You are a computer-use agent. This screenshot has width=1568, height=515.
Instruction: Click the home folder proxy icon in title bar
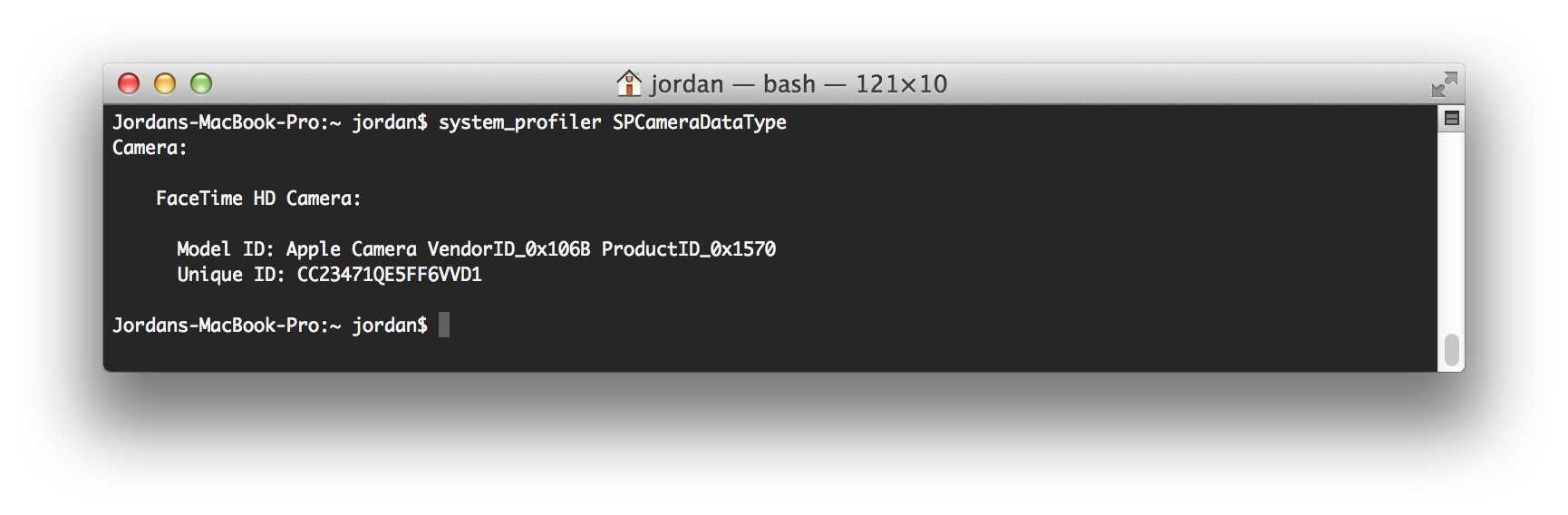coord(628,83)
